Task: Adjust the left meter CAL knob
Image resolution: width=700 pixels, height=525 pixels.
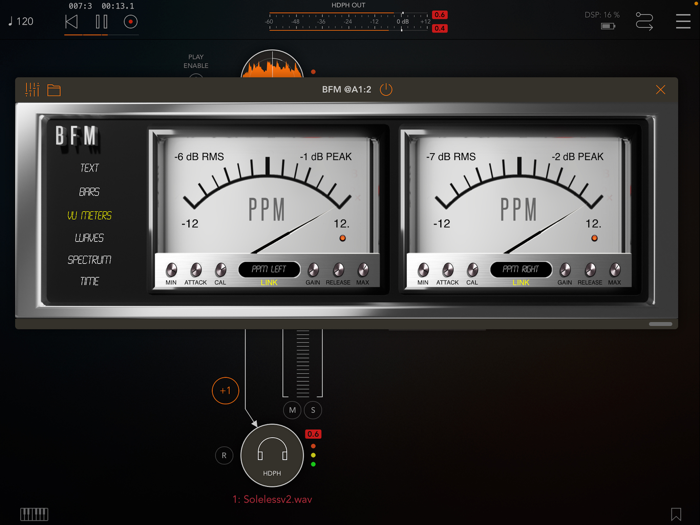Action: 221,270
